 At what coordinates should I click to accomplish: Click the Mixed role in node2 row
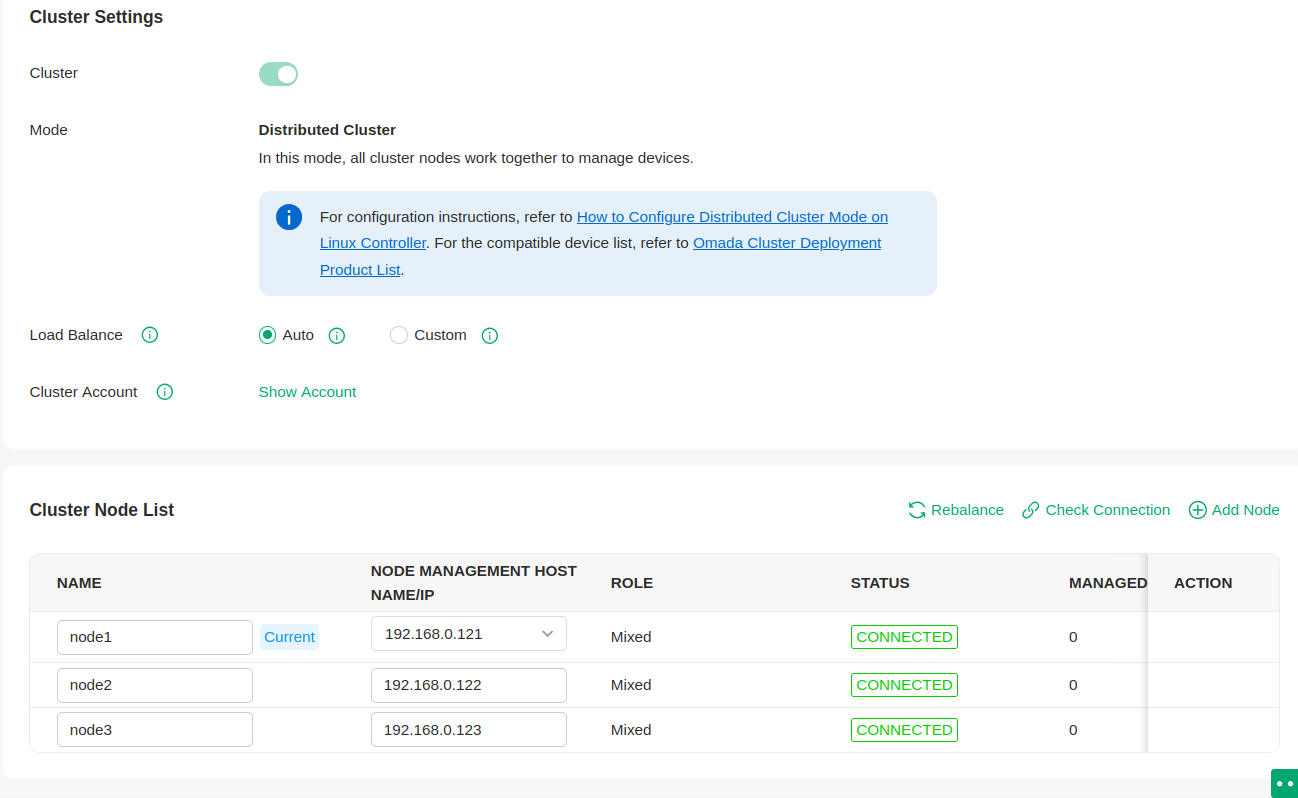tap(631, 685)
